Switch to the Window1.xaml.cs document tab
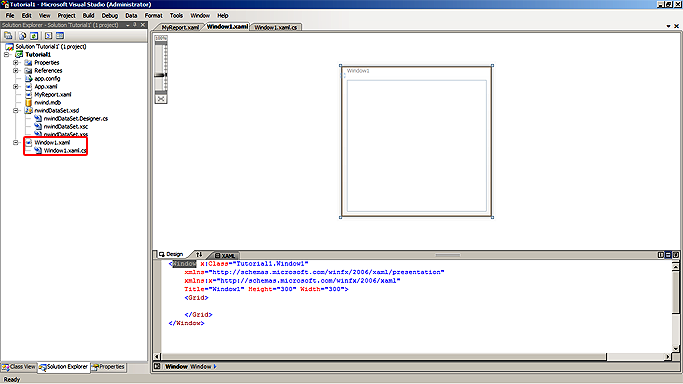This screenshot has height=384, width=683. click(x=276, y=27)
